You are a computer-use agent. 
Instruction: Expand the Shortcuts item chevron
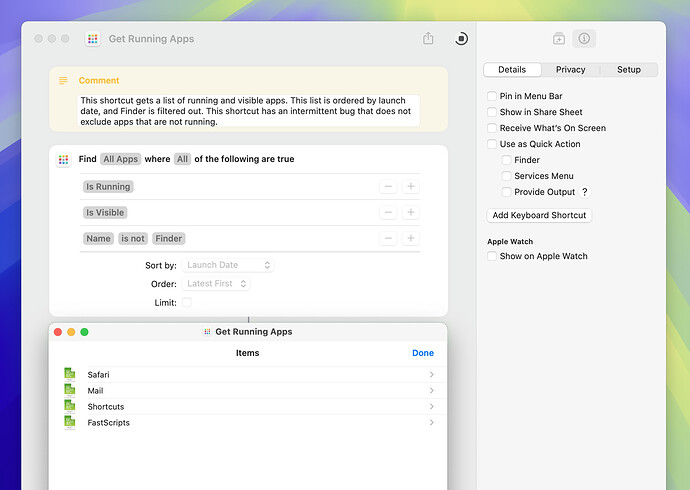pyautogui.click(x=431, y=406)
